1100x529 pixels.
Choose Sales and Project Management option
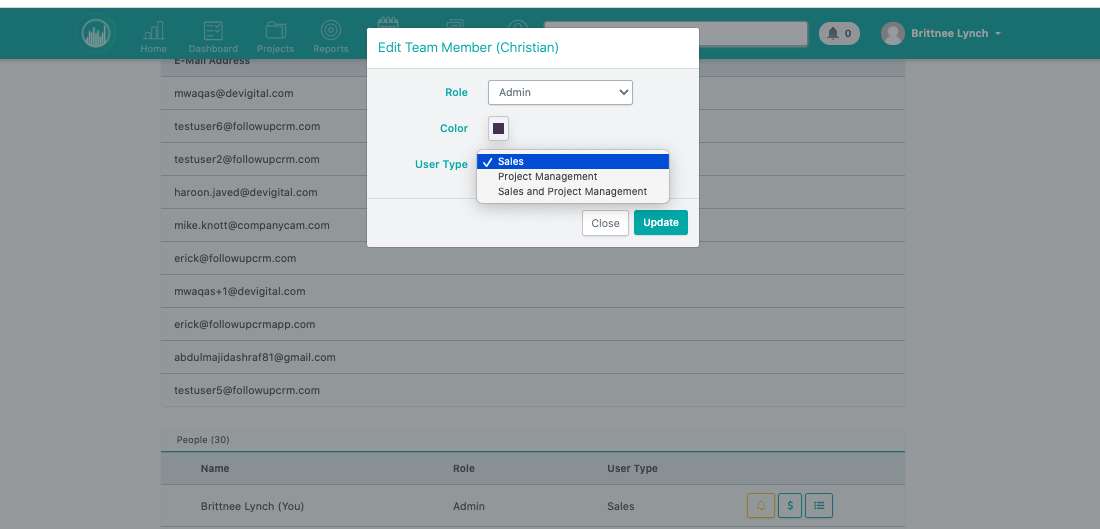coord(572,192)
